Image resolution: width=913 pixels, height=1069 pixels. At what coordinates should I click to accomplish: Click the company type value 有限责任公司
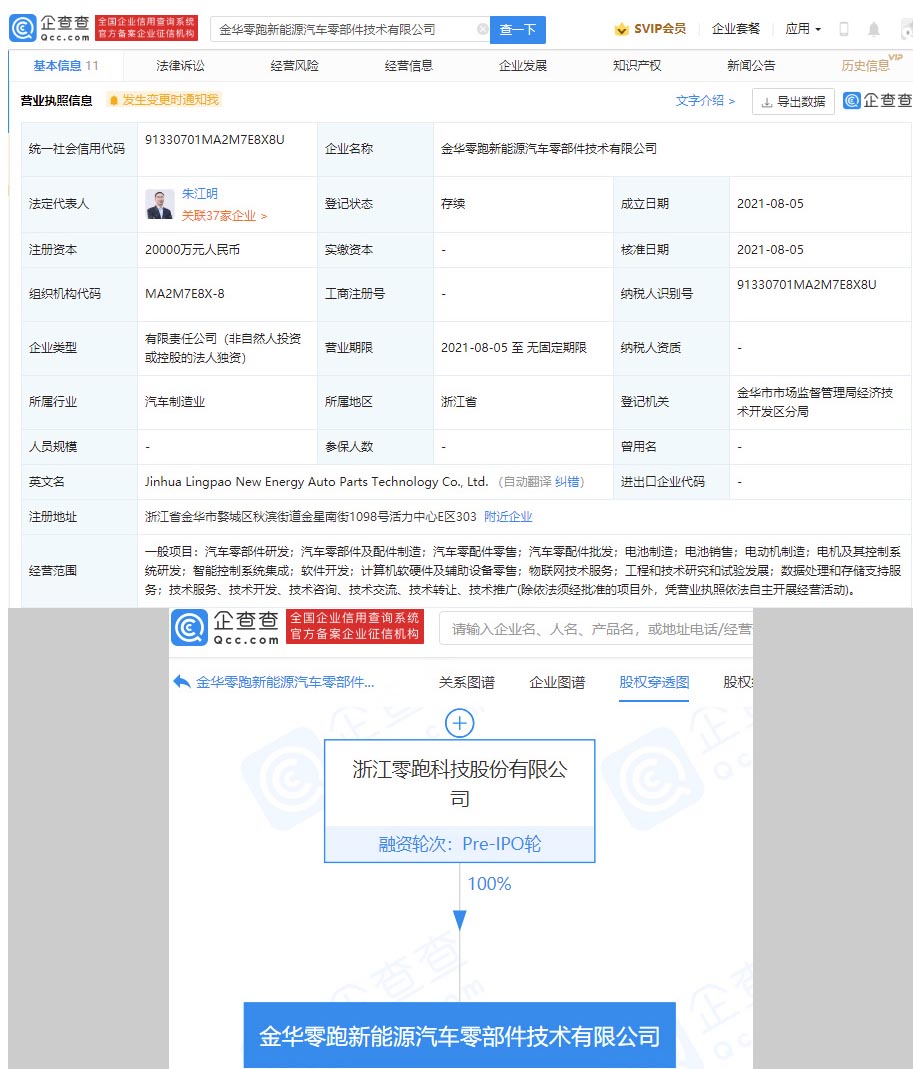pyautogui.click(x=223, y=348)
